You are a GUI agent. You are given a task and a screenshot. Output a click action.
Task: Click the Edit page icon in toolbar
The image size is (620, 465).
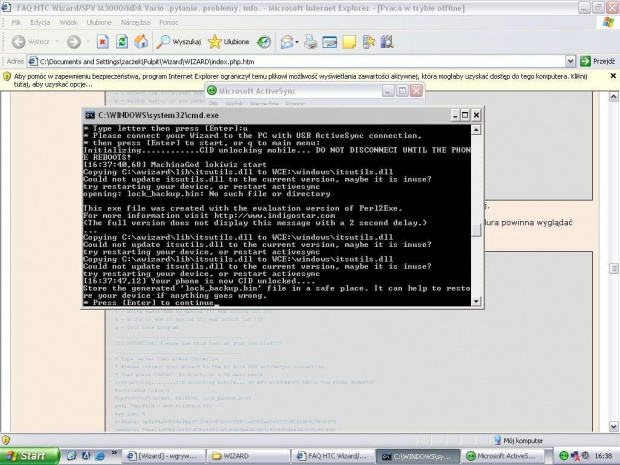pyautogui.click(x=330, y=42)
